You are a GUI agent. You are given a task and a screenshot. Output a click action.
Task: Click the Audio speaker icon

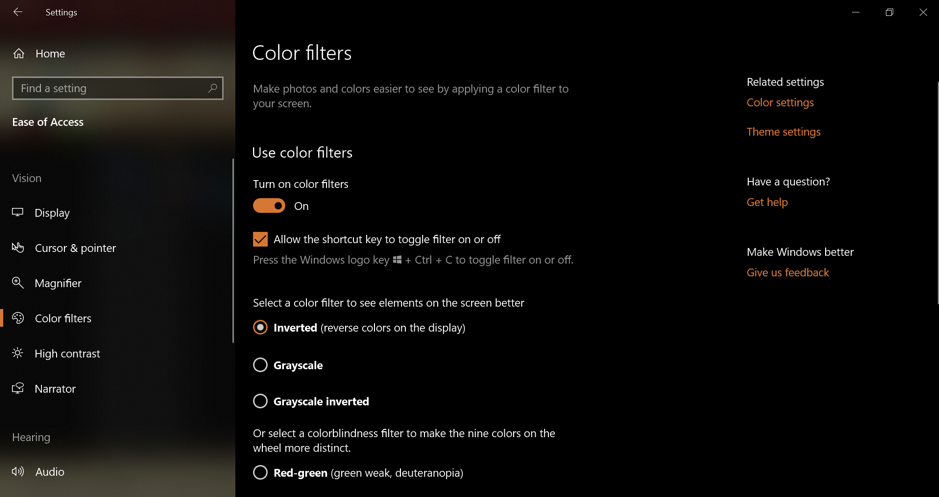pyautogui.click(x=18, y=472)
